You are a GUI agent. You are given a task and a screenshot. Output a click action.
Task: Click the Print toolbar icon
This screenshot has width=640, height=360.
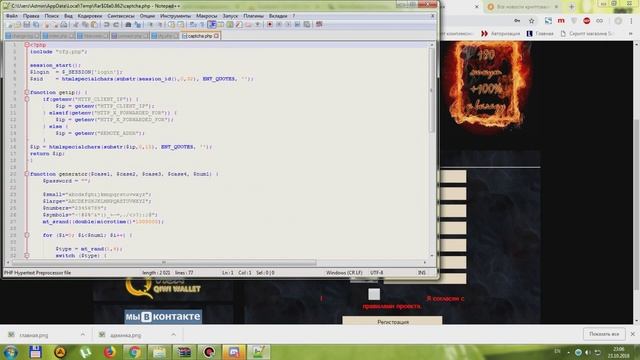tap(64, 25)
